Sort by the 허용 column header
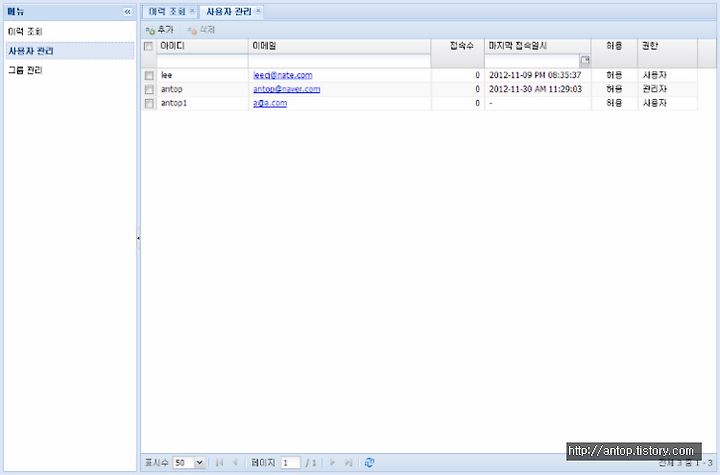Screen dimensions: 720x475 (x=614, y=46)
